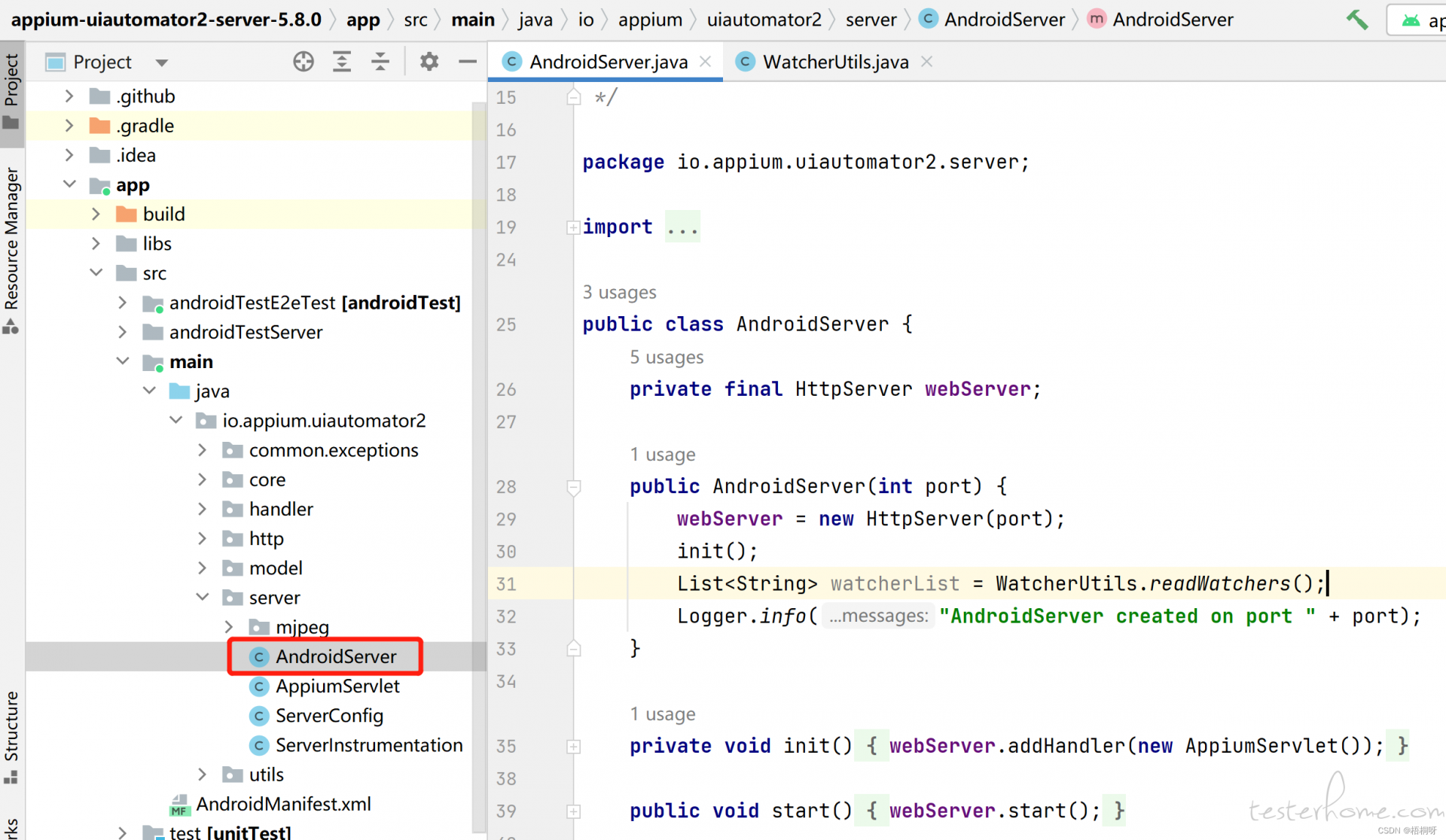Click the Select Opened File target icon

(x=304, y=62)
